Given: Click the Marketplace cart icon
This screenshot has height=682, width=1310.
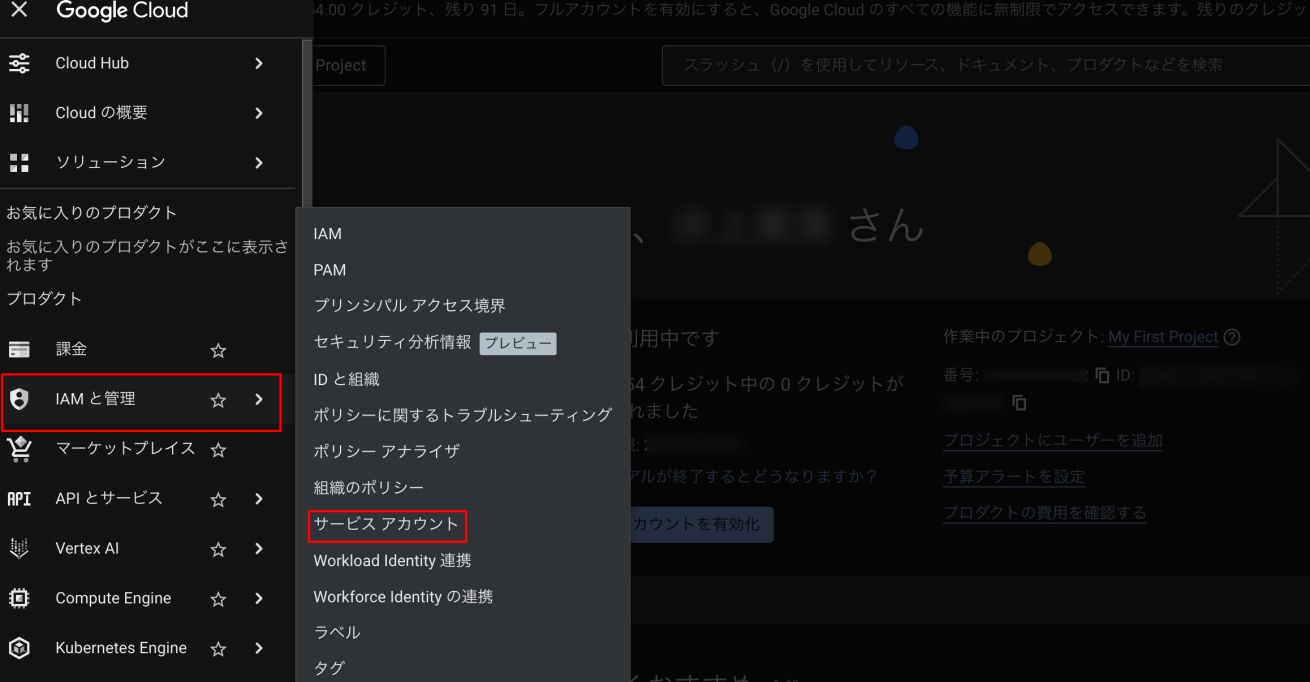Looking at the screenshot, I should [x=19, y=449].
